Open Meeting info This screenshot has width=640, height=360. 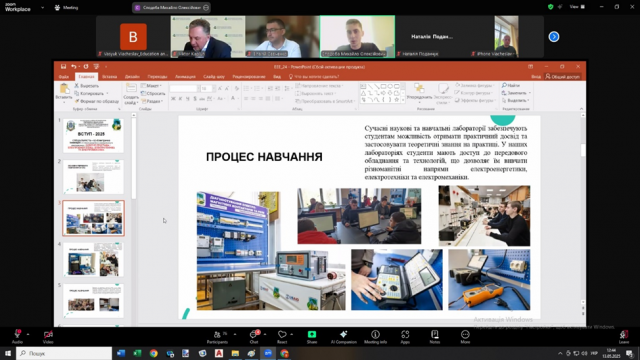tap(375, 337)
